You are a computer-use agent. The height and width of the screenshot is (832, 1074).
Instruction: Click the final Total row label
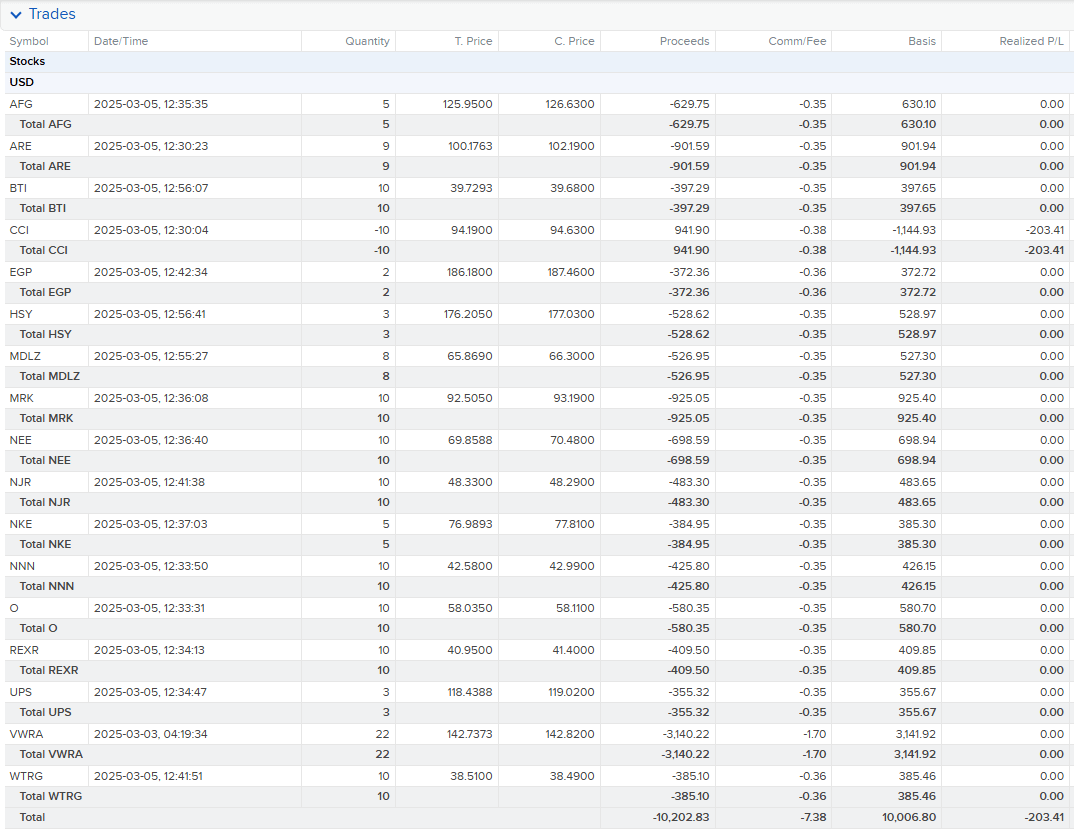coord(32,817)
